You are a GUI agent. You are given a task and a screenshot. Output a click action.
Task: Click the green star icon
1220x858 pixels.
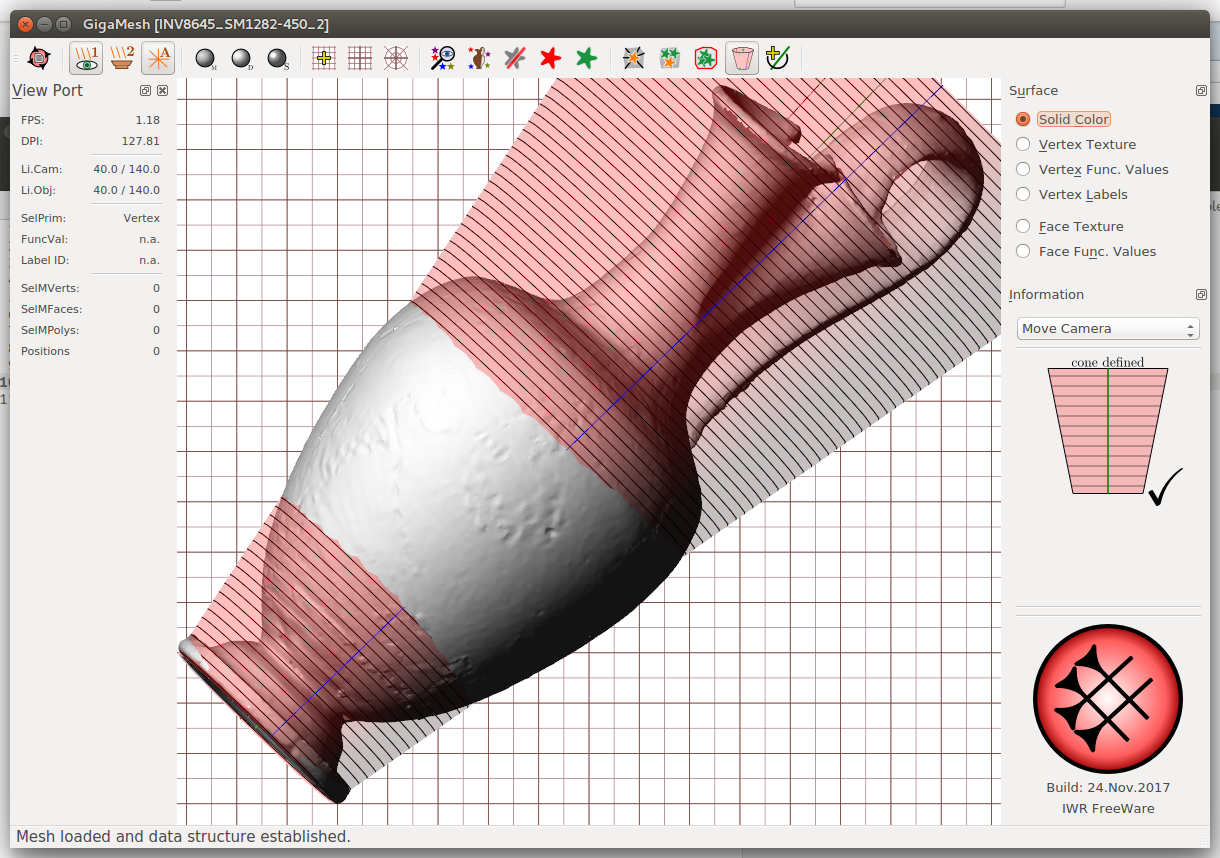(587, 59)
